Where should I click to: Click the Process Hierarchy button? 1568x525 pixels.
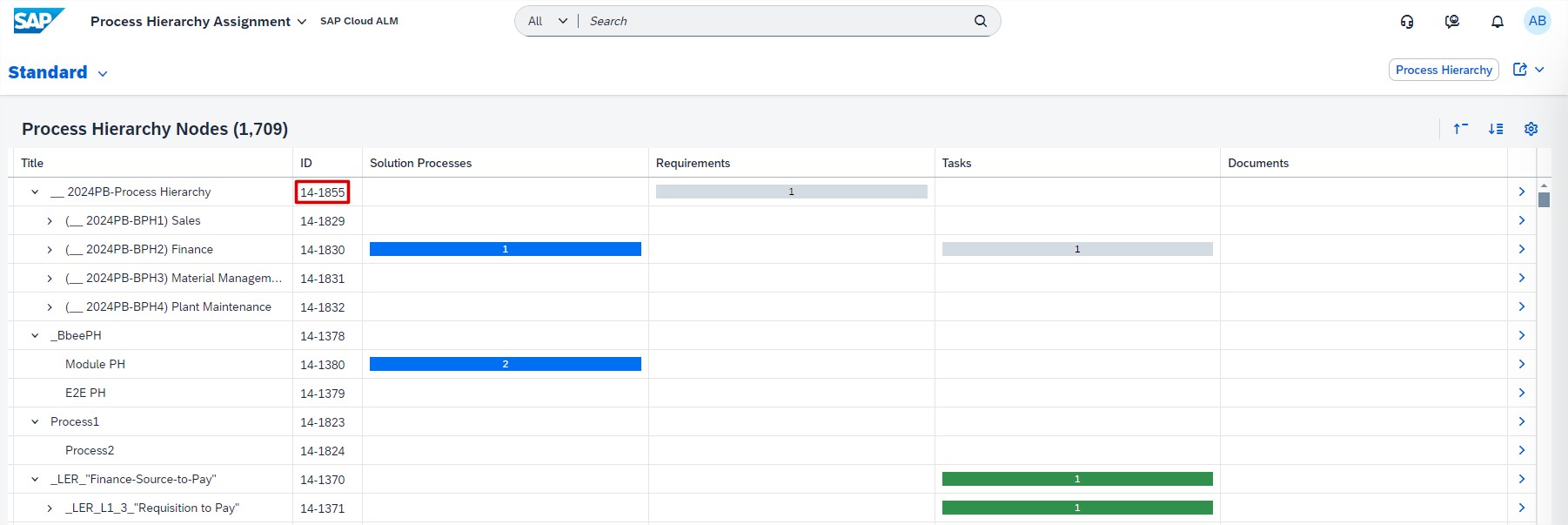1444,70
